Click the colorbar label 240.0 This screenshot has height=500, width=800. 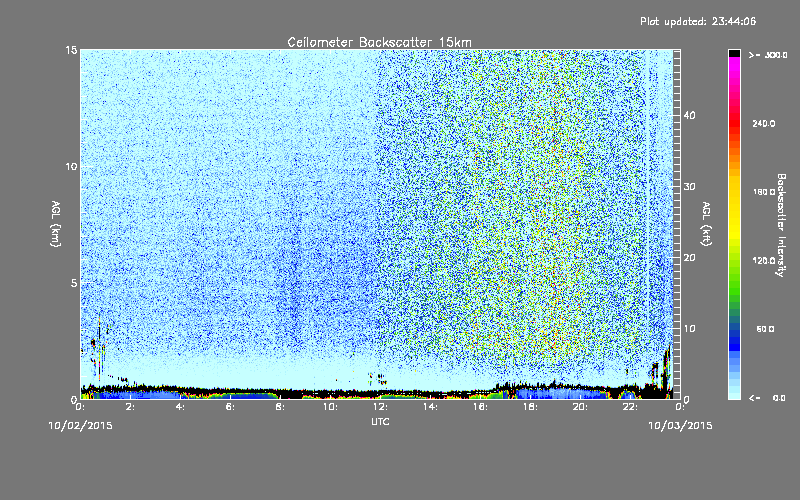click(x=764, y=123)
